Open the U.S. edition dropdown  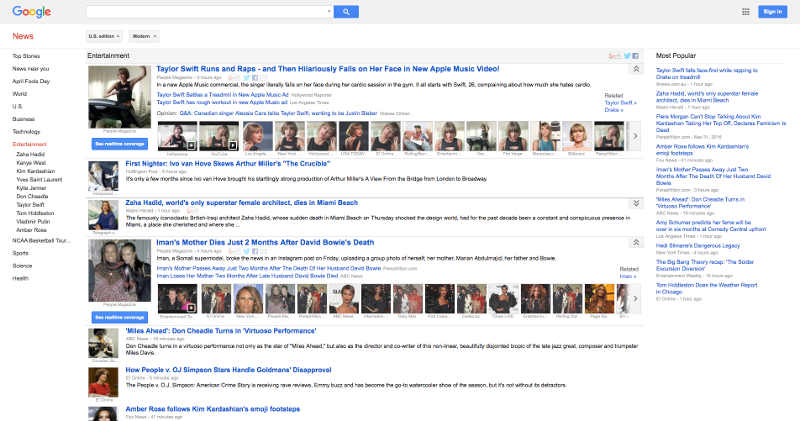[104, 36]
